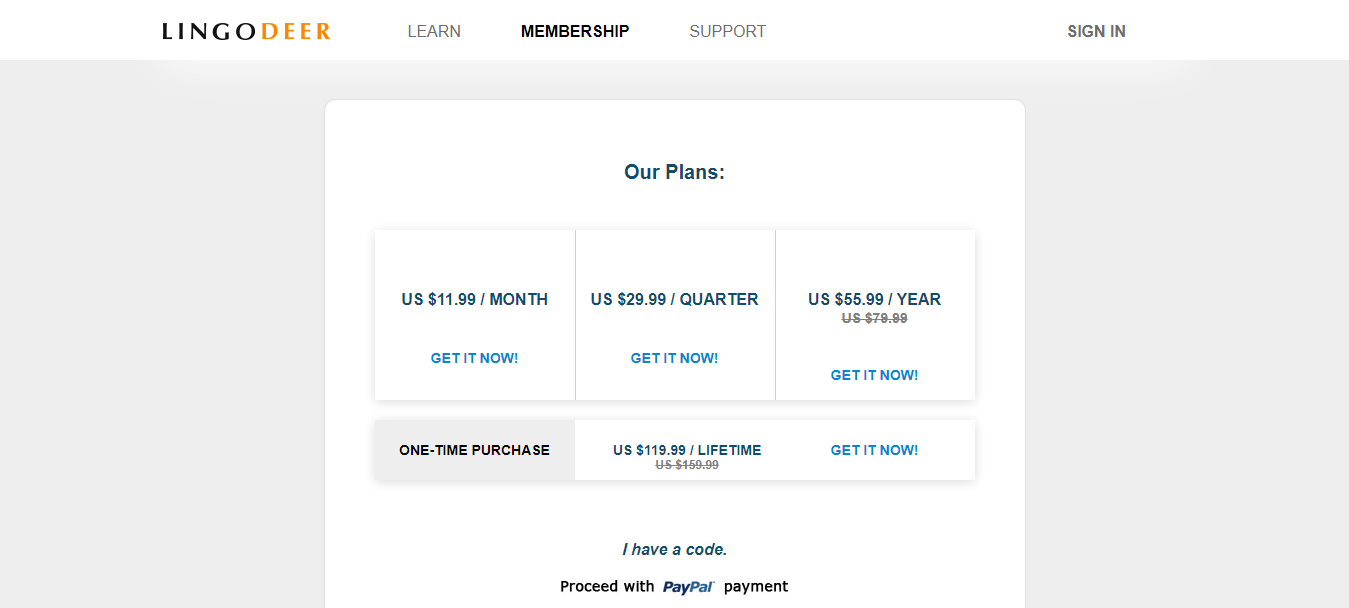1349x608 pixels.
Task: Click the US $119.99 / LIFETIME price text
Action: [x=687, y=450]
